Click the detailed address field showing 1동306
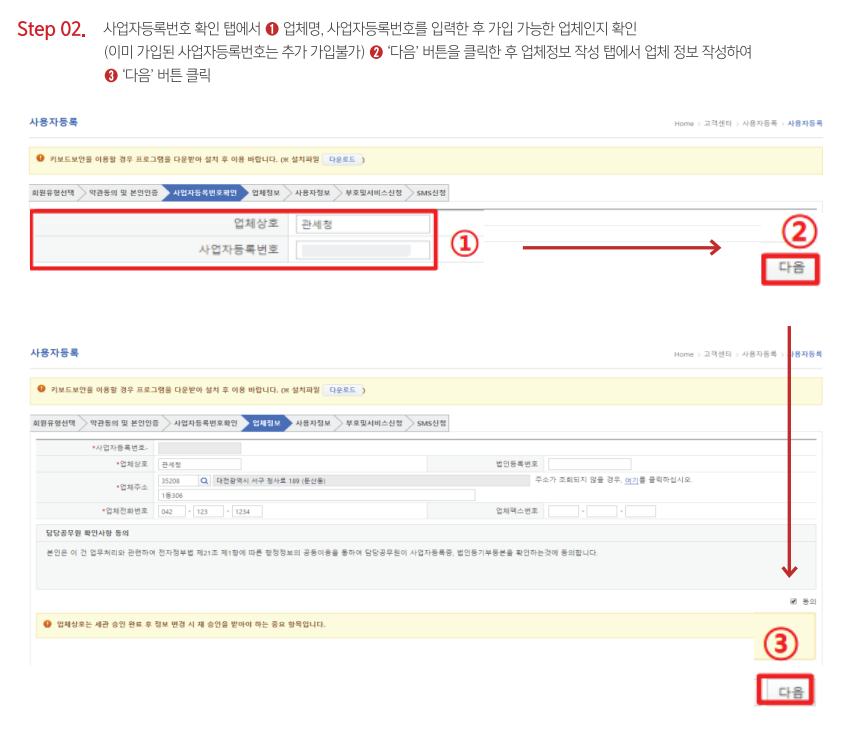The height and width of the screenshot is (737, 846). (x=316, y=495)
